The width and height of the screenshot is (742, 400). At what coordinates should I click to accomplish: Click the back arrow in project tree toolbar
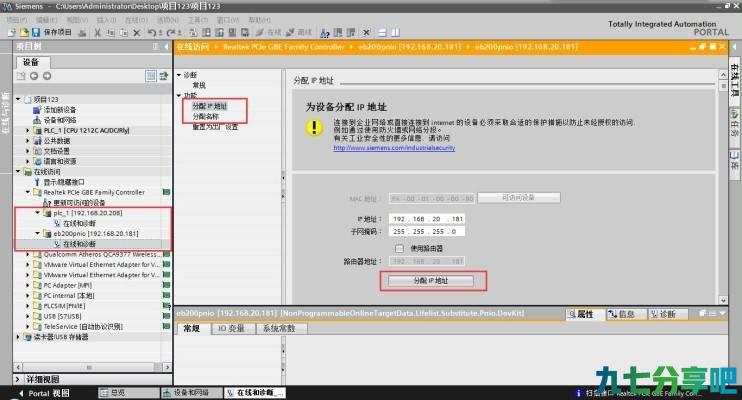pyautogui.click(x=34, y=76)
